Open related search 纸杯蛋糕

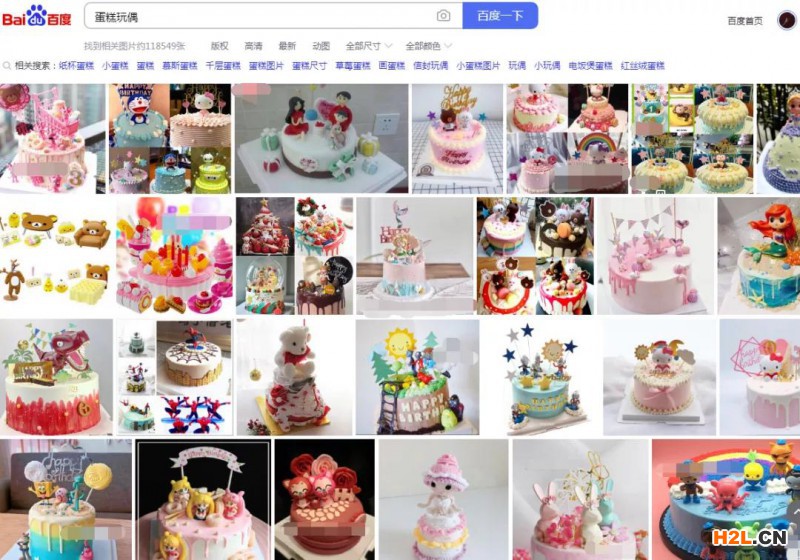pyautogui.click(x=77, y=66)
